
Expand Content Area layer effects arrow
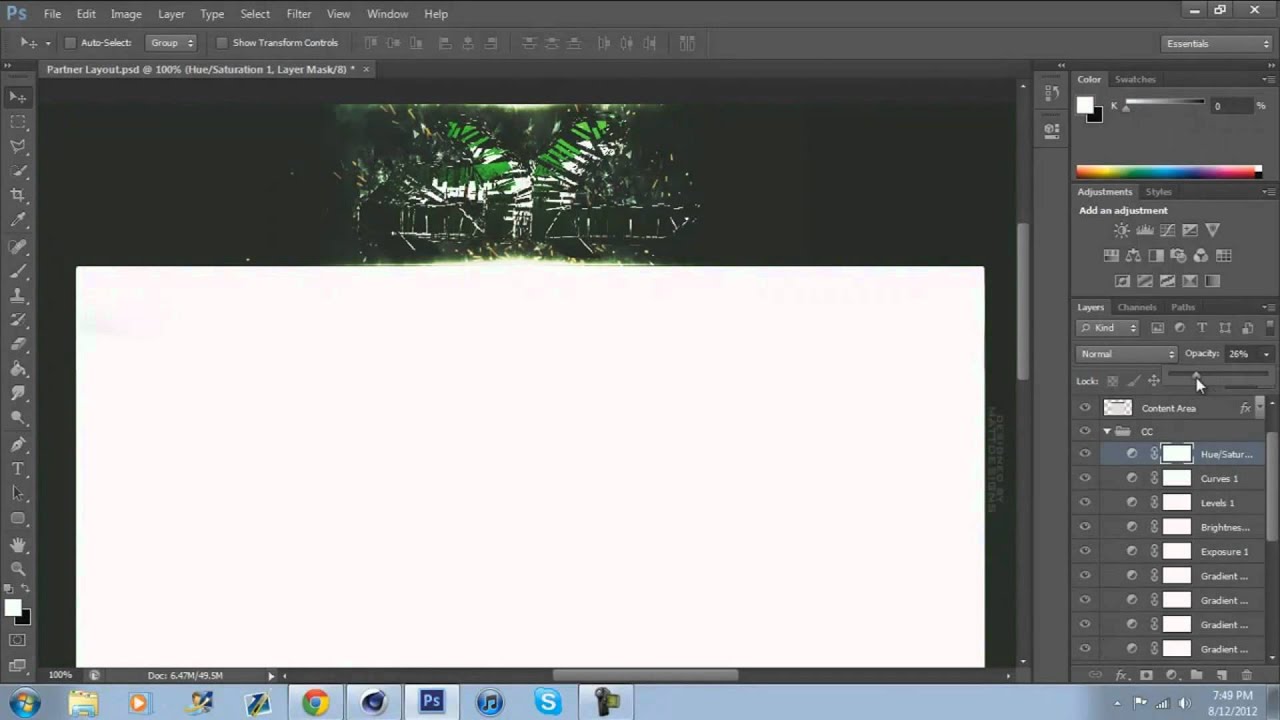1258,405
